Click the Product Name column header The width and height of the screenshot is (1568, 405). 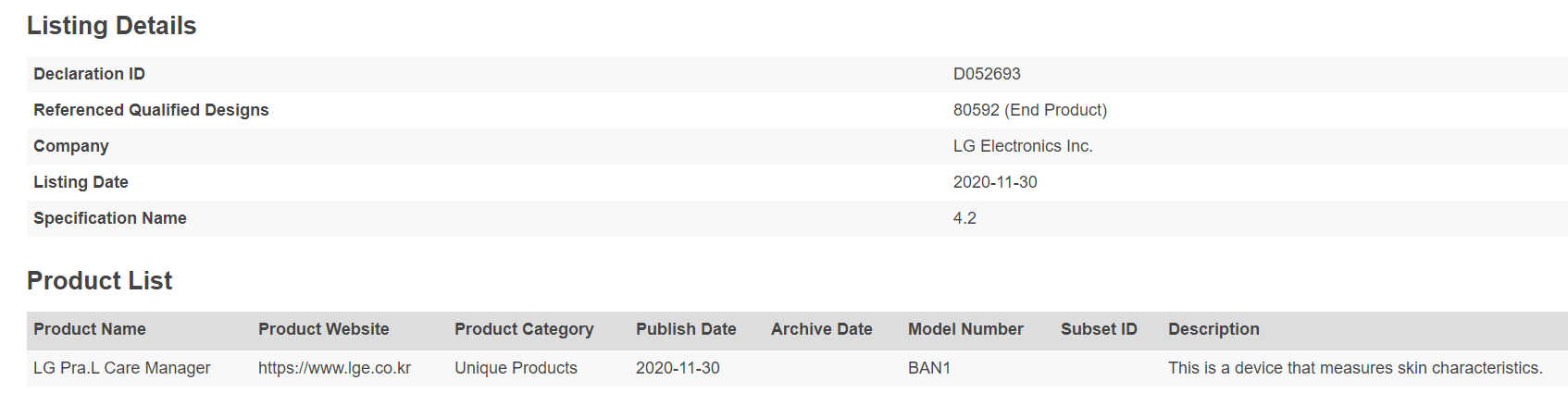coord(90,329)
